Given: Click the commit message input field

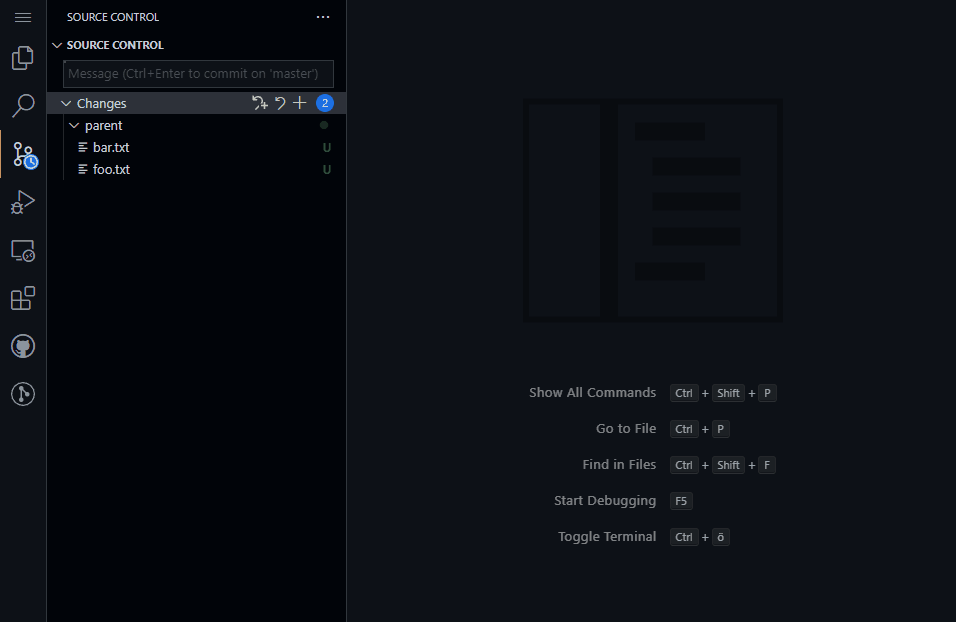Looking at the screenshot, I should tap(197, 73).
